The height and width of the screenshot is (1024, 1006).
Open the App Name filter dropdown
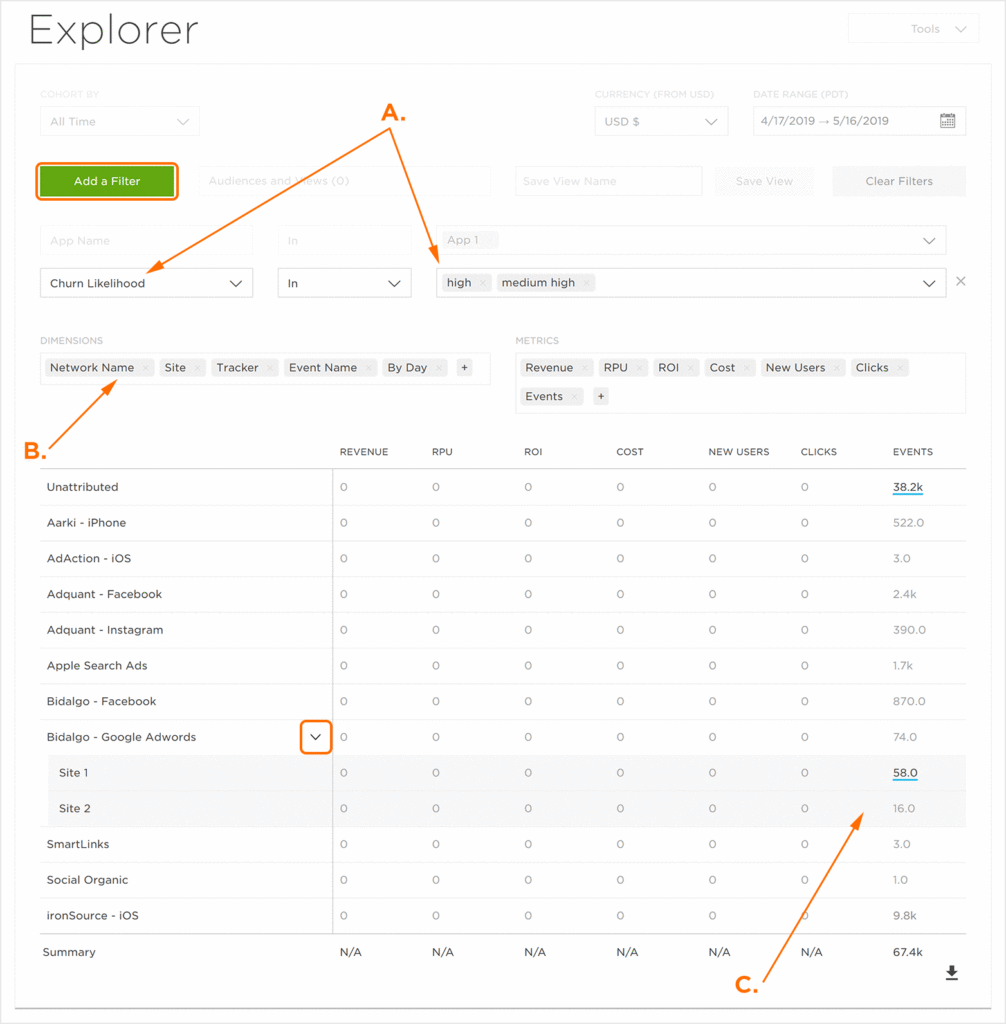click(146, 240)
